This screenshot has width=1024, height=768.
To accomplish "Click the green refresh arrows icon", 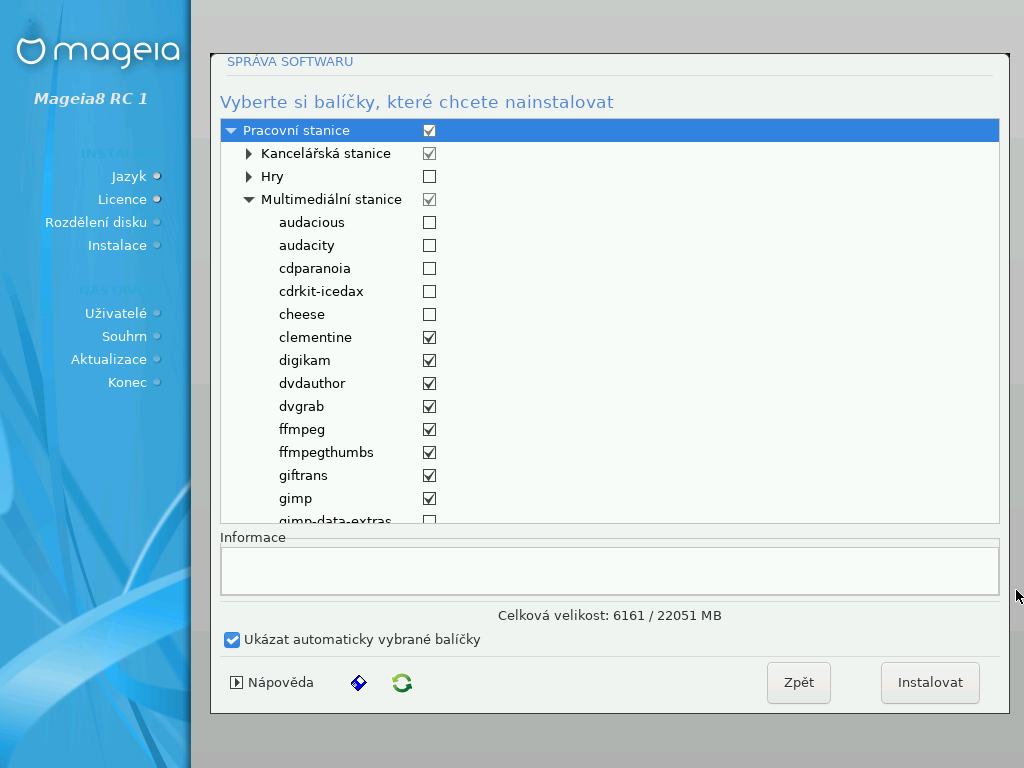I will pos(402,683).
